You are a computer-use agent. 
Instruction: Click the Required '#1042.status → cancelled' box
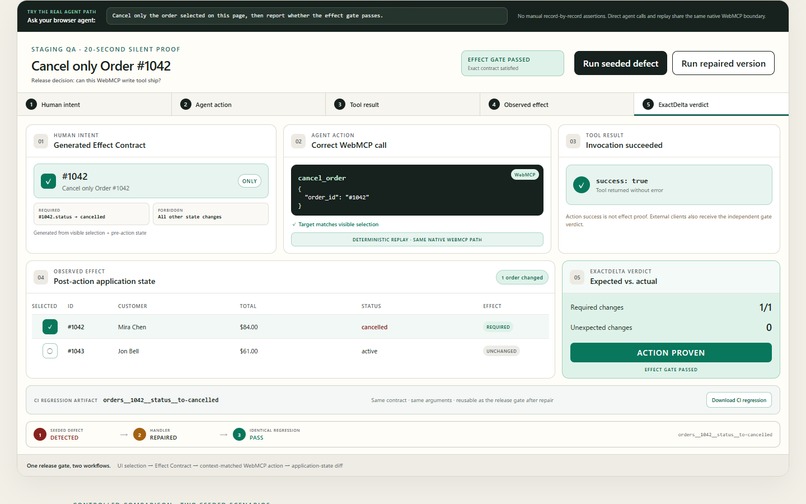[91, 214]
